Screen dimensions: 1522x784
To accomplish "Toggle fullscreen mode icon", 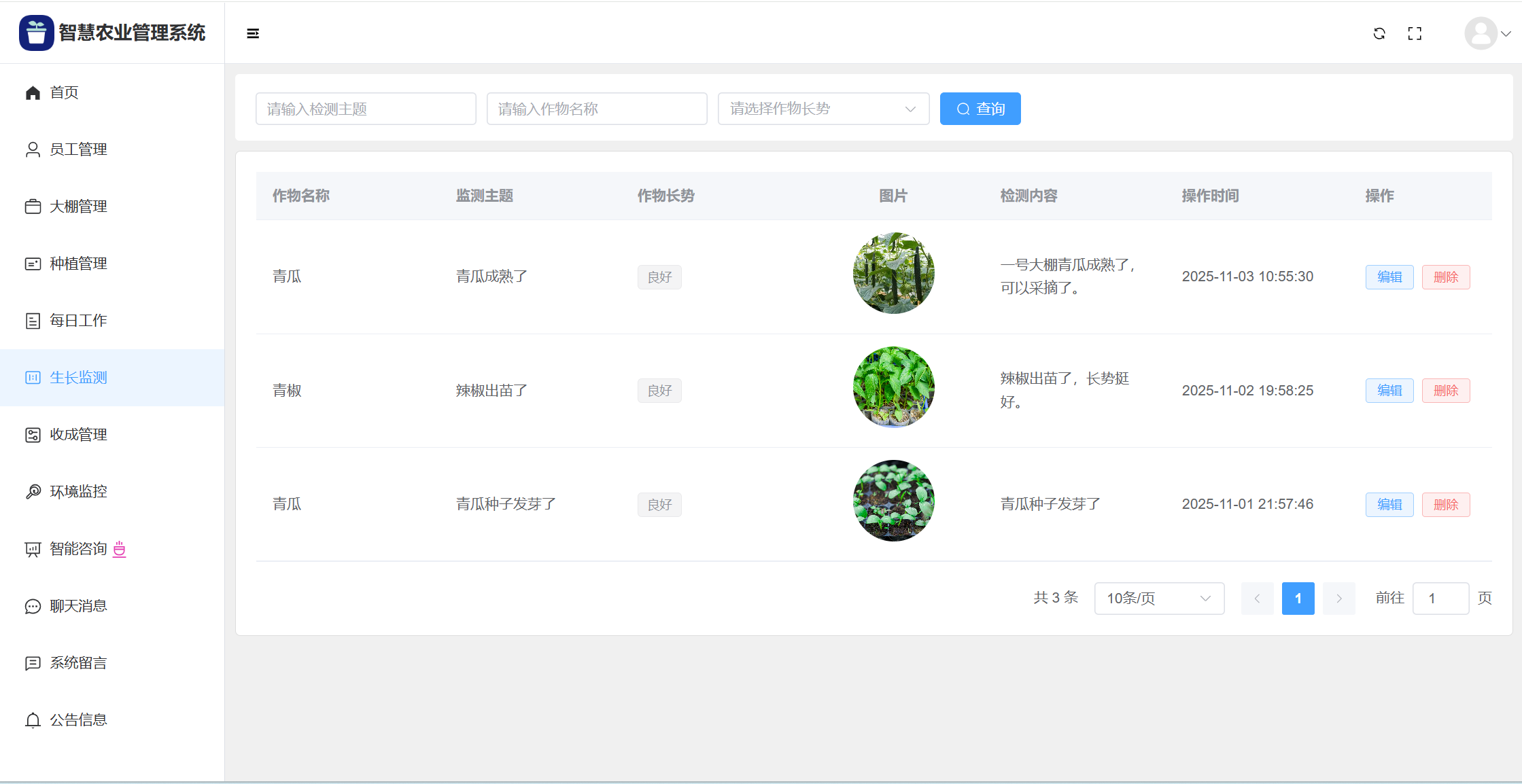I will tap(1415, 33).
